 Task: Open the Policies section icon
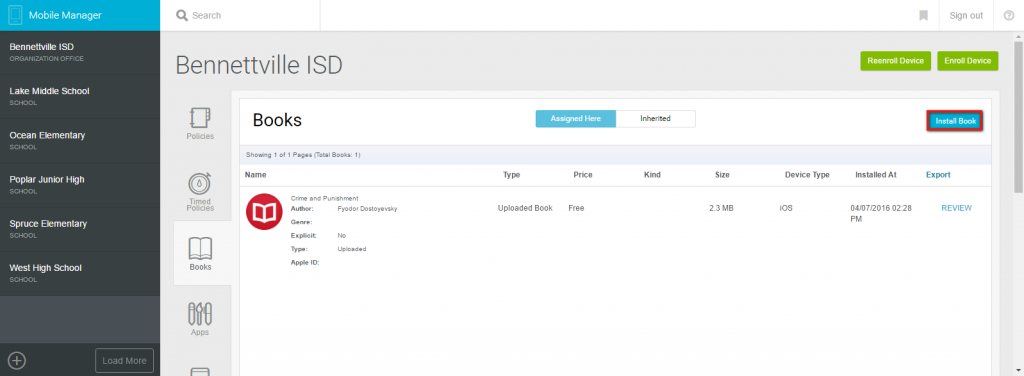pos(200,118)
